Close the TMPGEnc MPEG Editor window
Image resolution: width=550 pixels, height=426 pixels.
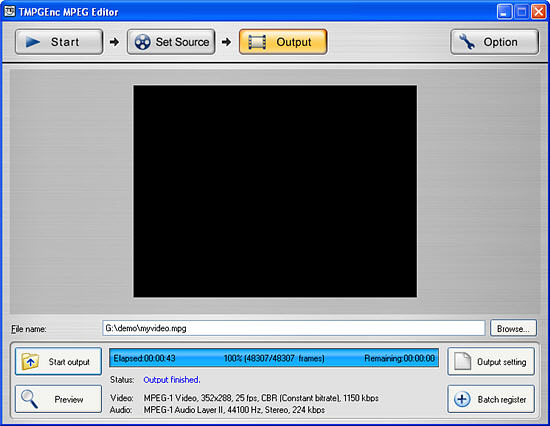538,12
